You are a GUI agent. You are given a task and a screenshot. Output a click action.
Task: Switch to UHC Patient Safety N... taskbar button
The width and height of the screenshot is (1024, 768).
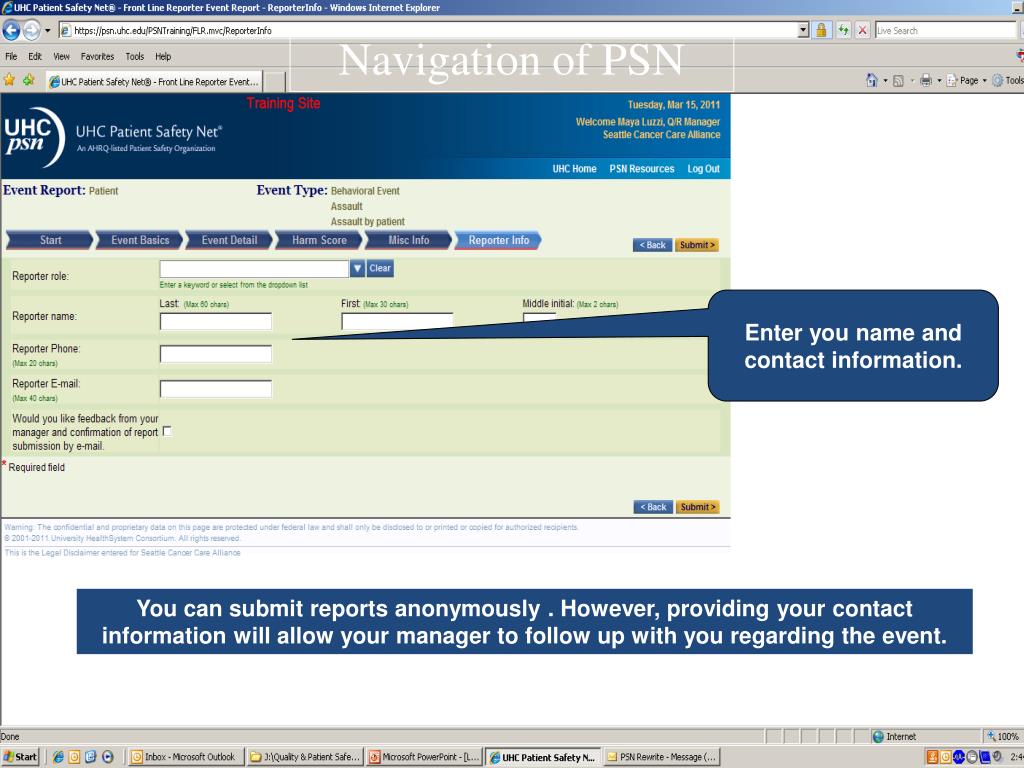543,757
